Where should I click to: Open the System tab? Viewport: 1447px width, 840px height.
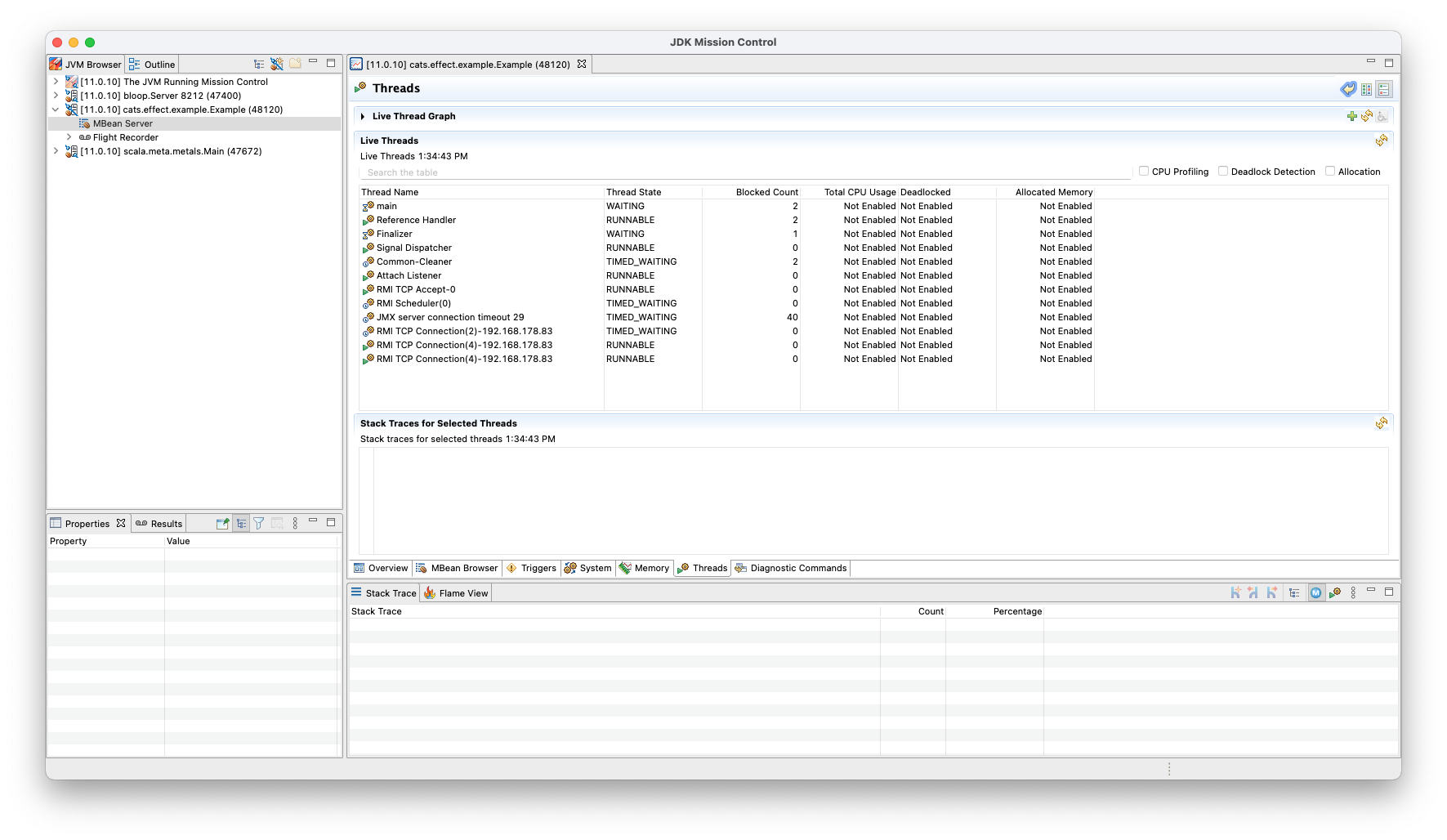pos(588,568)
